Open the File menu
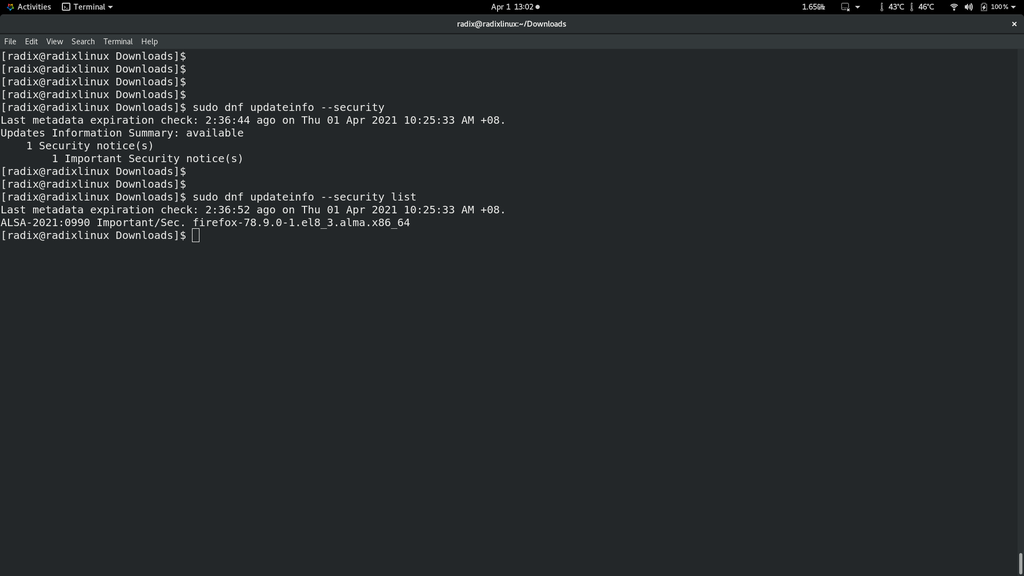 coord(10,41)
